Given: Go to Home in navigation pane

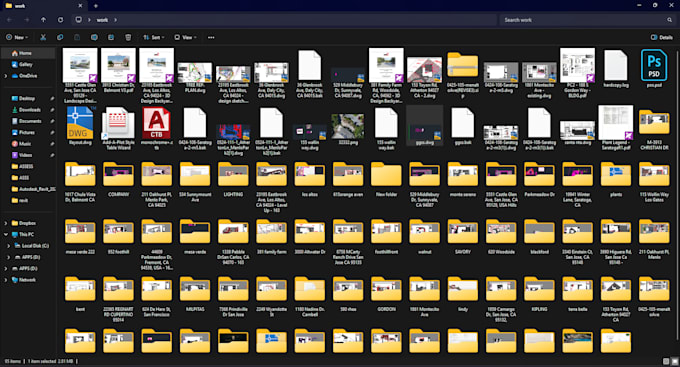Looking at the screenshot, I should point(28,53).
